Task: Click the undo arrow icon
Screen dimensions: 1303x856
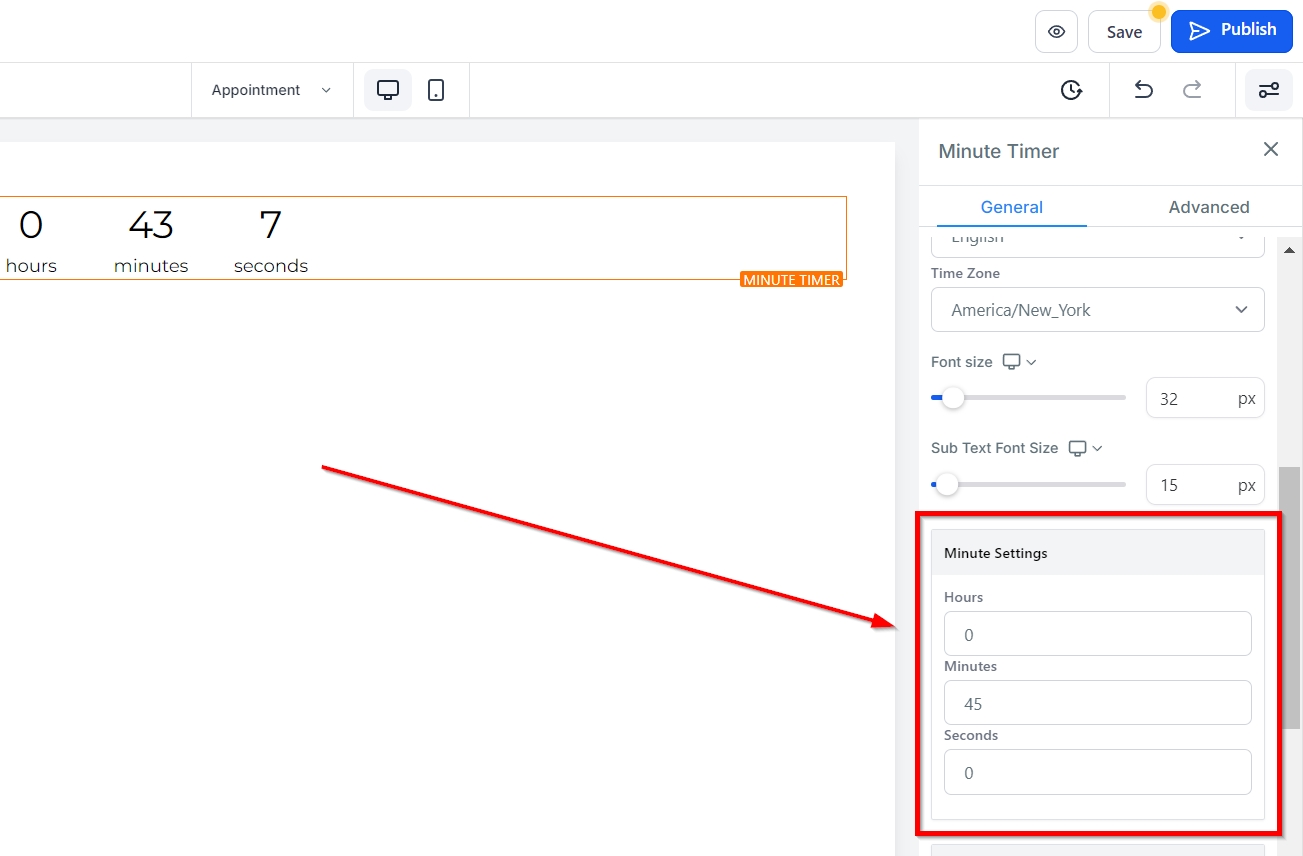Action: [x=1143, y=90]
